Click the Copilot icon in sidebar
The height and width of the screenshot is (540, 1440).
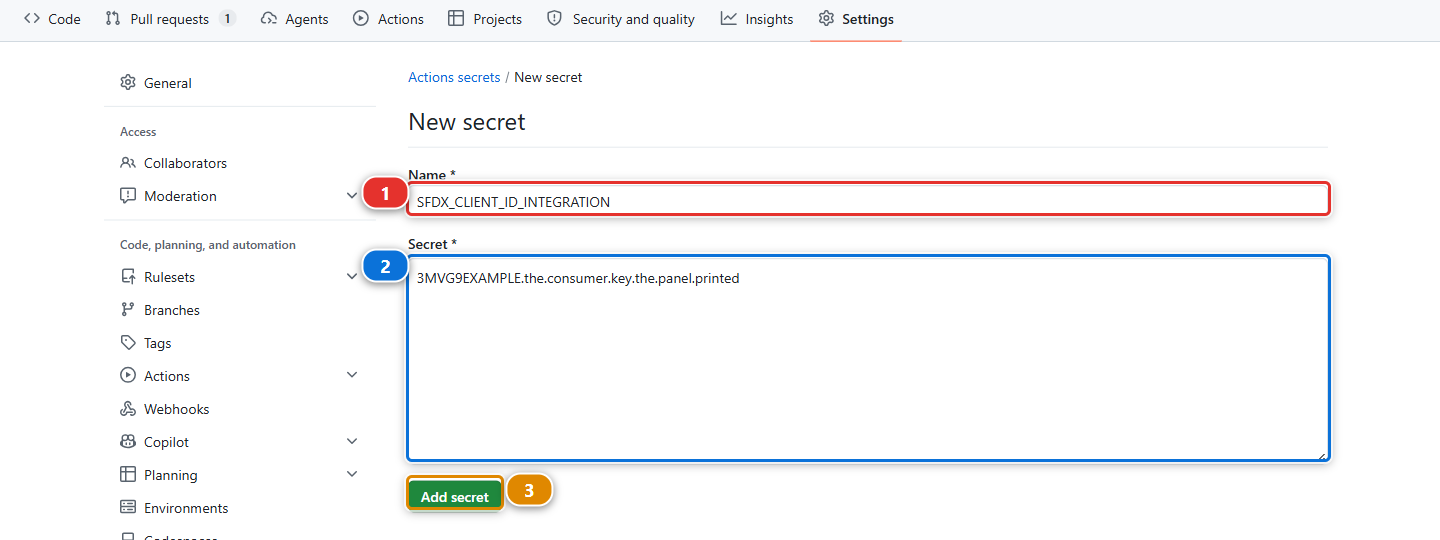(x=128, y=442)
